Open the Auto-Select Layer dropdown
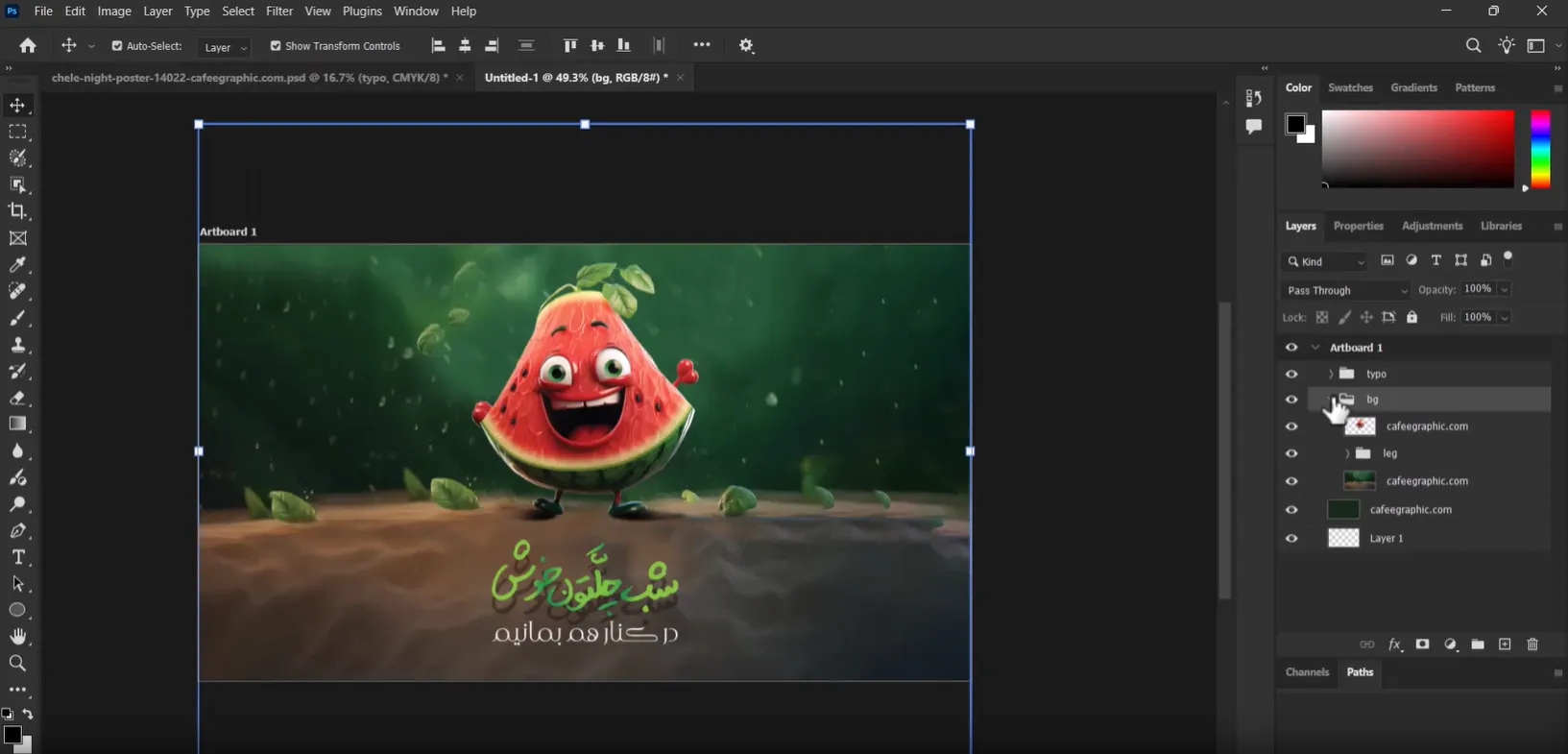The height and width of the screenshot is (754, 1568). pyautogui.click(x=225, y=47)
